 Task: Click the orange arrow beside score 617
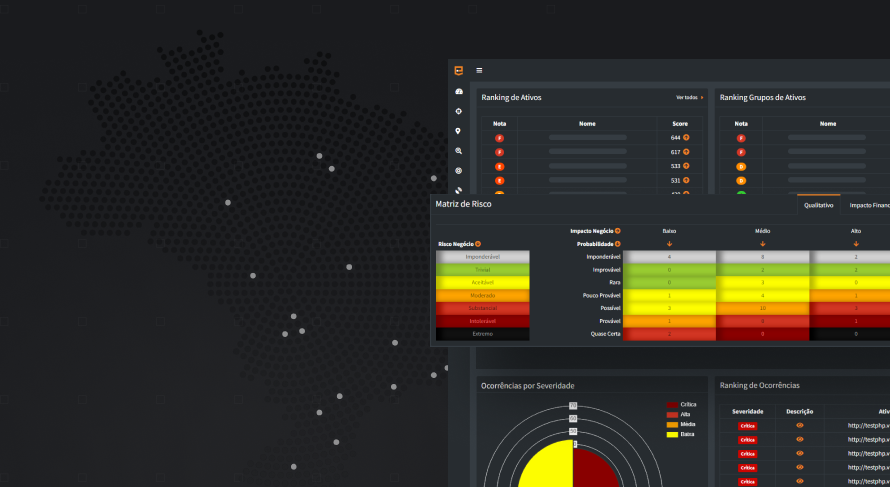(686, 151)
